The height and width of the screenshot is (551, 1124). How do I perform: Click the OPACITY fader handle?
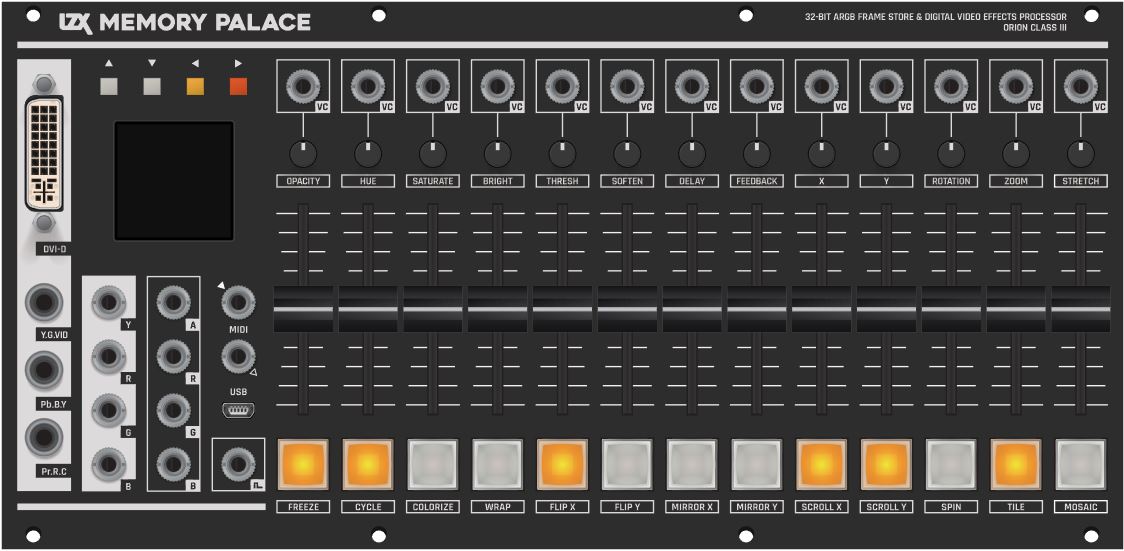tap(303, 309)
